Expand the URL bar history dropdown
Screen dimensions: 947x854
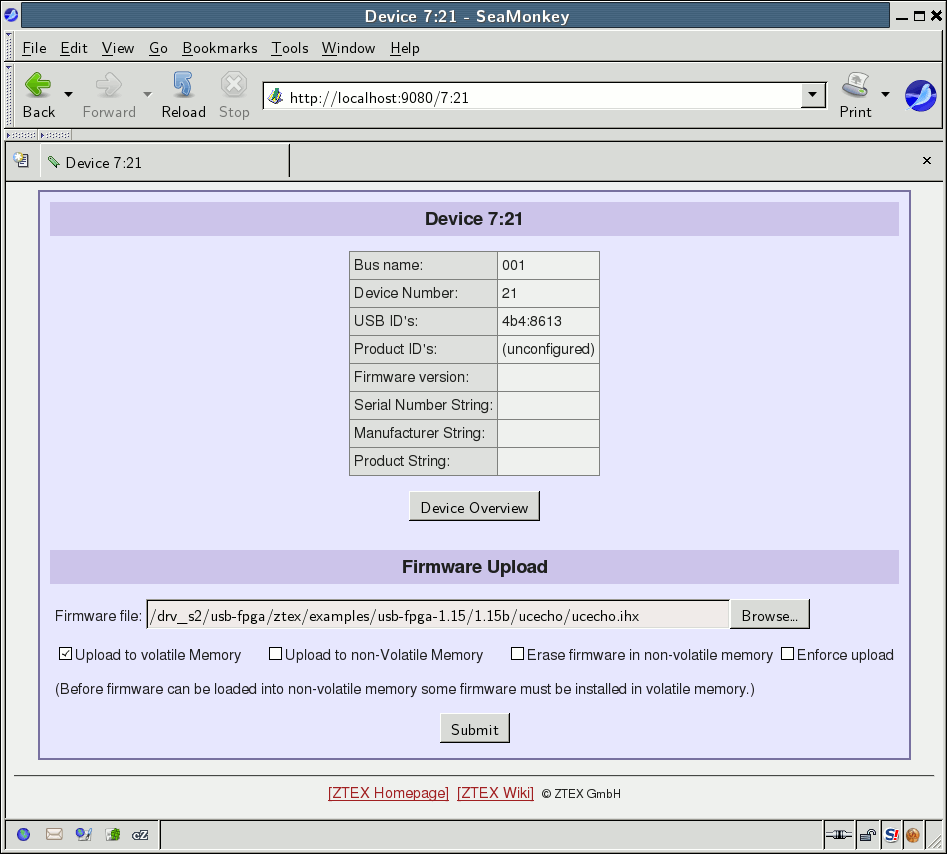(812, 96)
